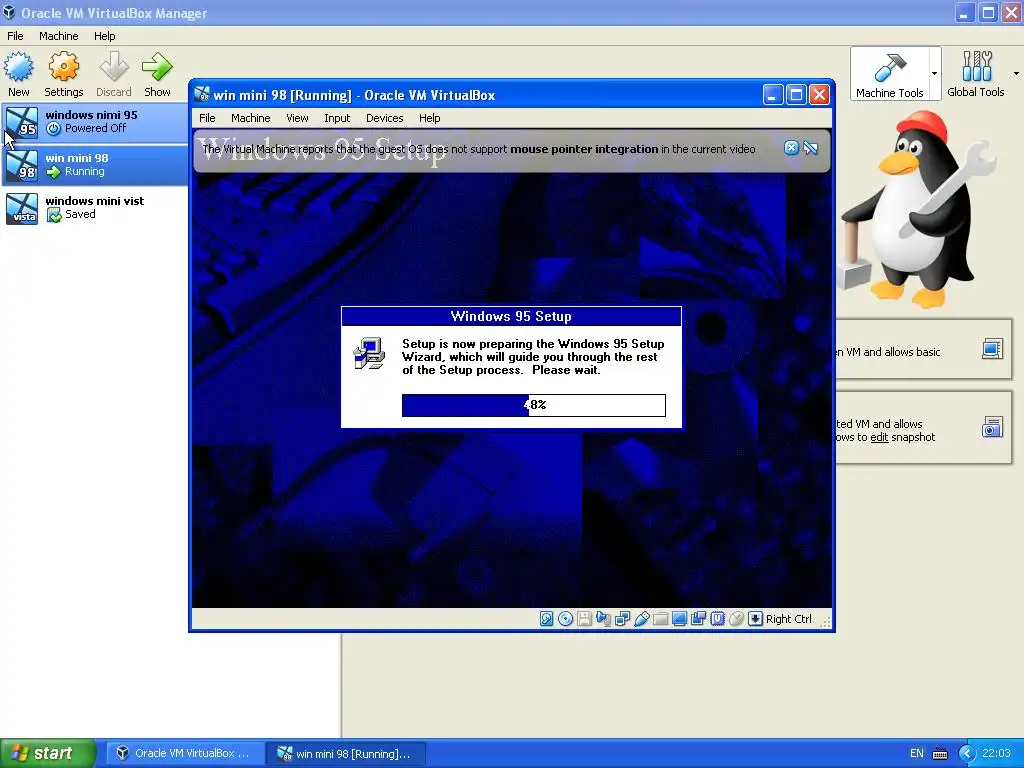Maximize the win mini 98 VM window
This screenshot has height=768, width=1024.
[x=796, y=95]
